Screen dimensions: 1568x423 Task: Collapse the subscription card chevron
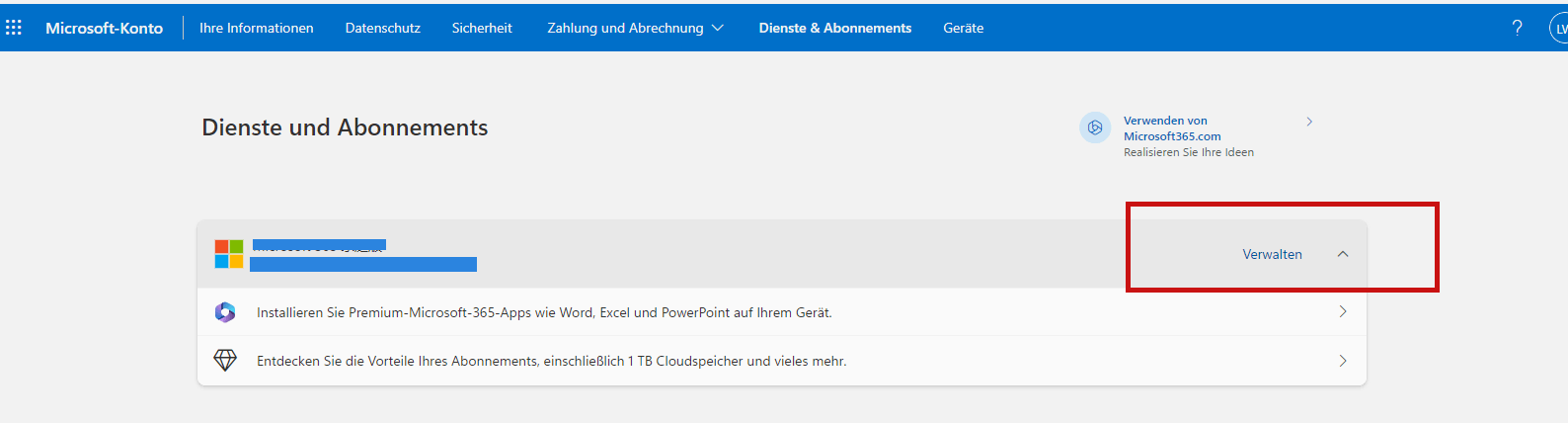[x=1343, y=254]
